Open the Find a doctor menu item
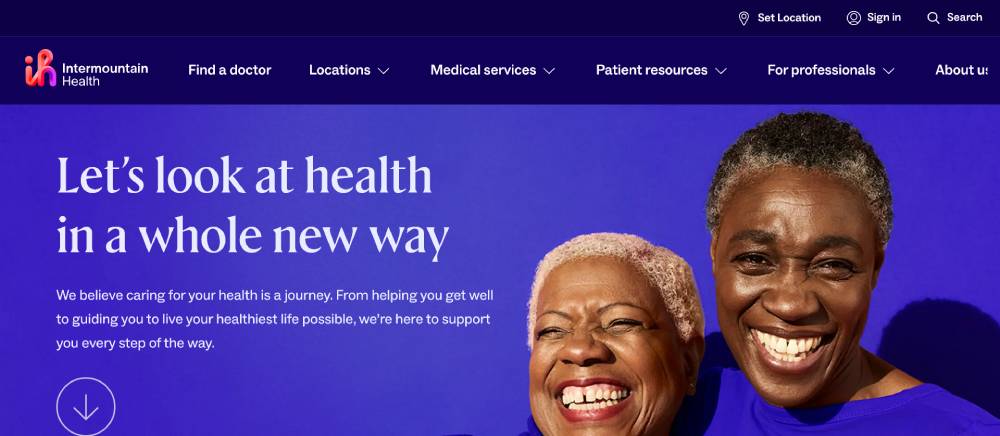This screenshot has height=436, width=1000. [x=230, y=70]
